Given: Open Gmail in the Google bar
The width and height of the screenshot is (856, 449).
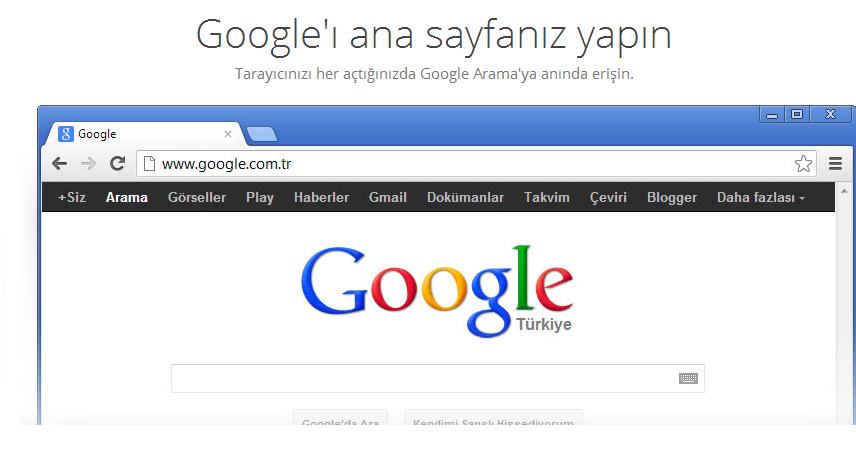Looking at the screenshot, I should pyautogui.click(x=388, y=197).
